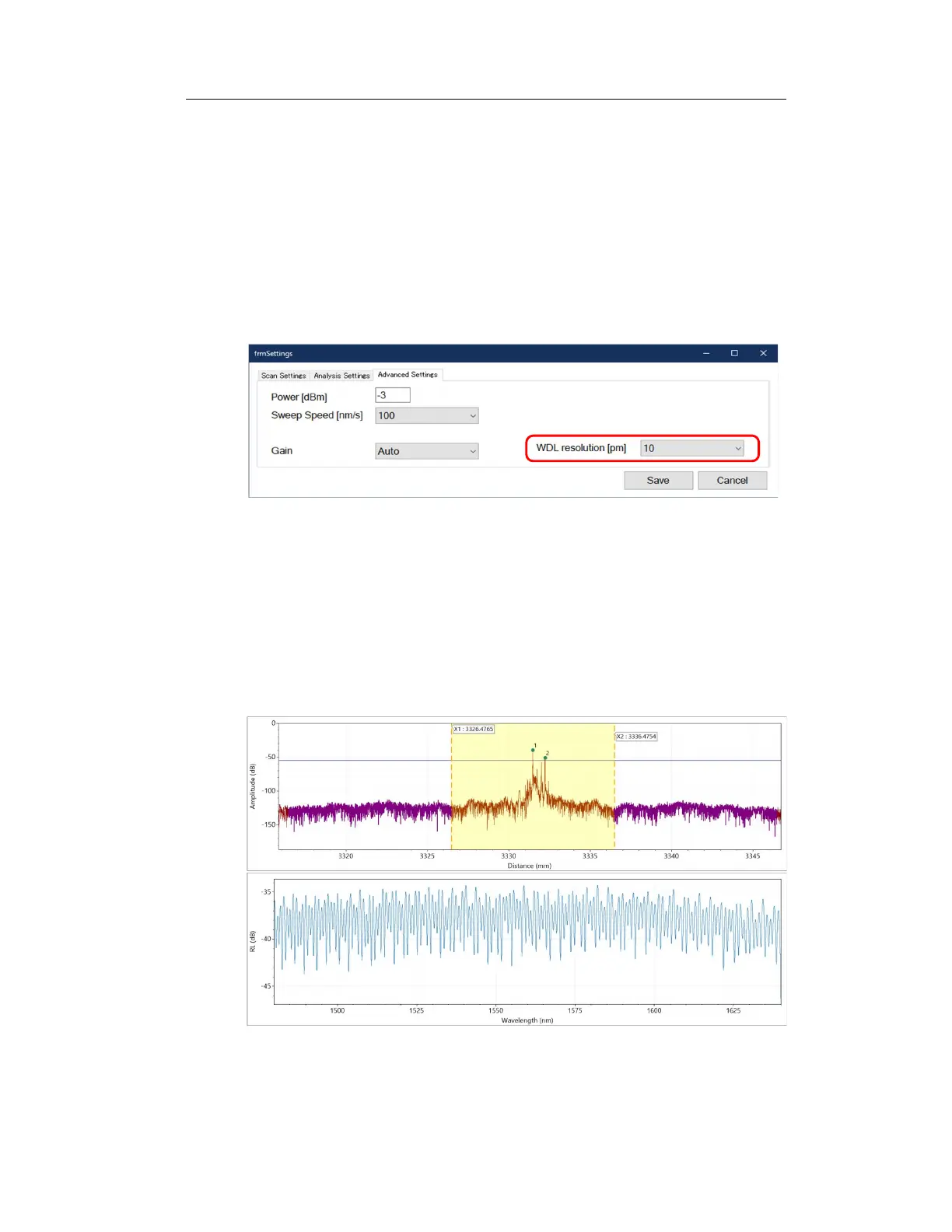Select the X2 cursor label 3336.4754

[636, 737]
